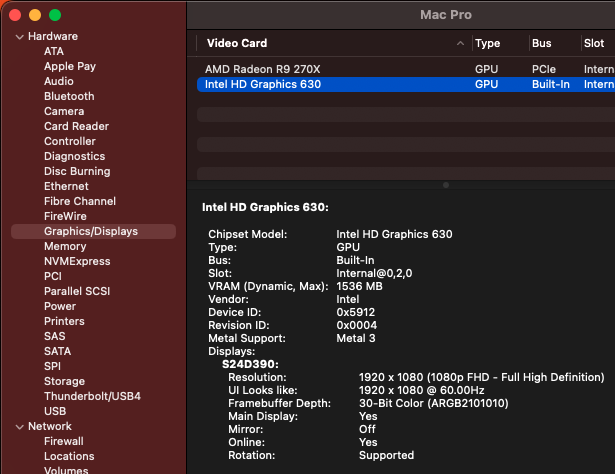Select Thunderbolt/USB4 entry

tap(93, 396)
